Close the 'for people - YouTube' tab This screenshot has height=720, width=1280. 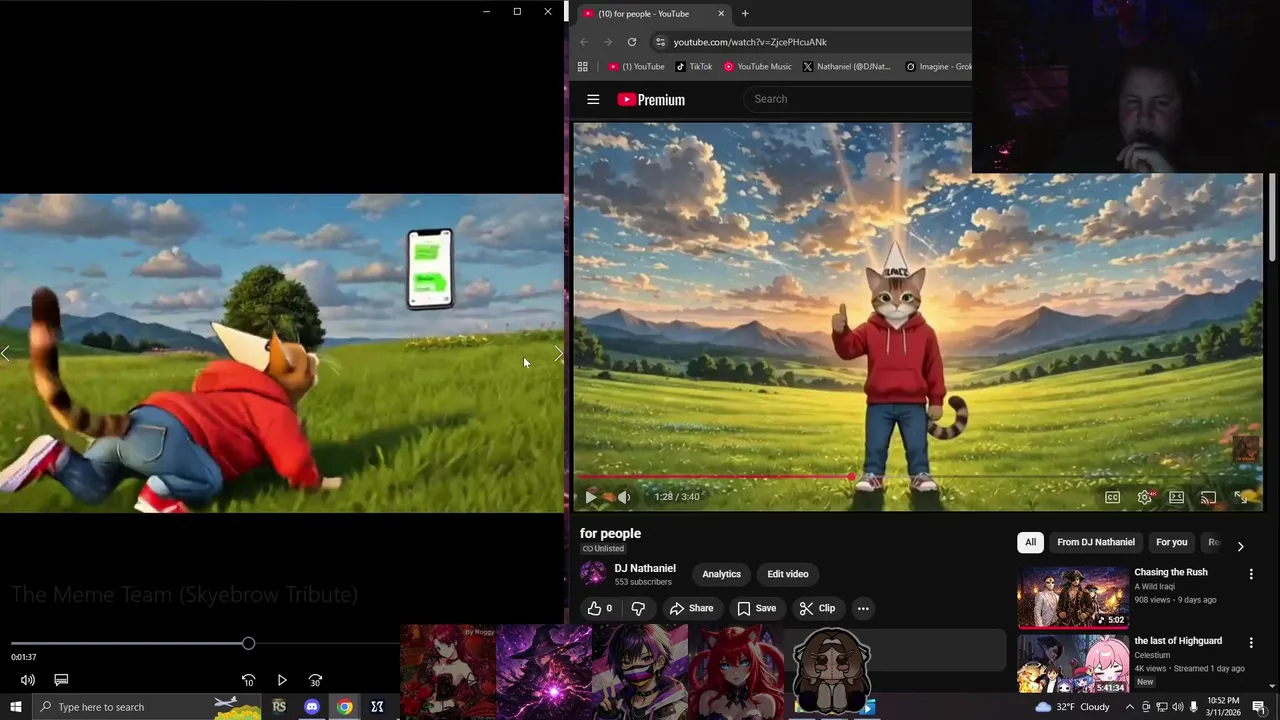721,14
